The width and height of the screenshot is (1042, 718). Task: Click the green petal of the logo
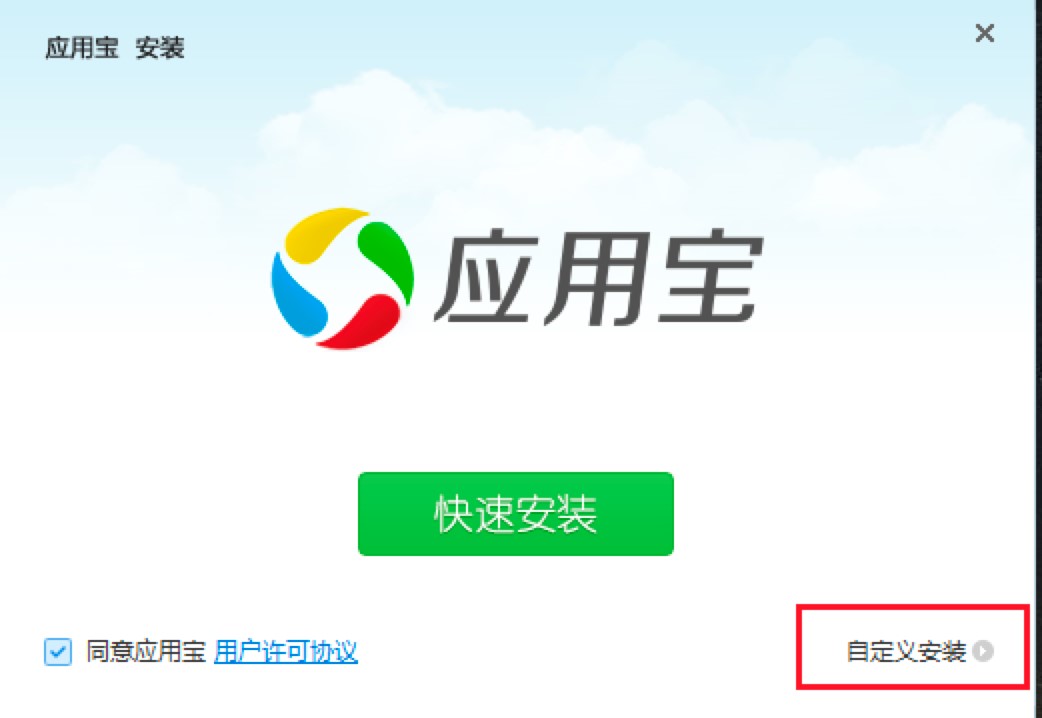tap(387, 261)
